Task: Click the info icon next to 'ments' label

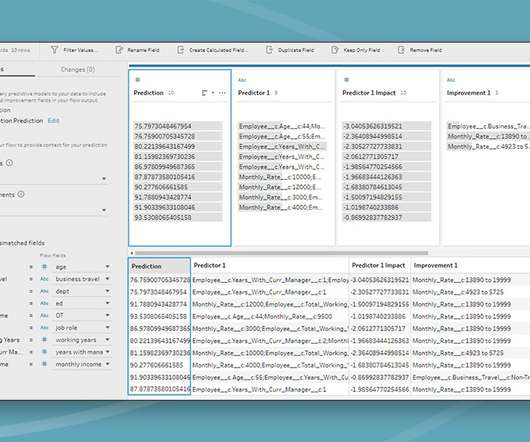Action: click(x=21, y=194)
